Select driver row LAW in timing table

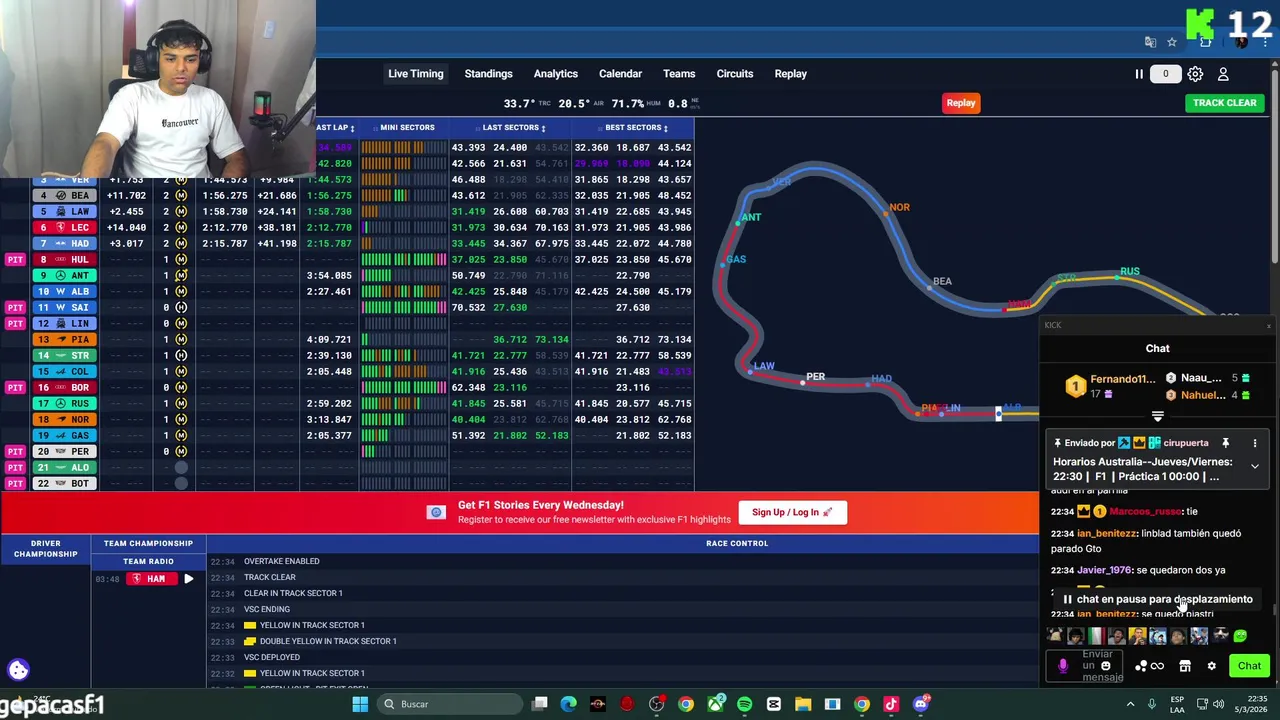347,212
